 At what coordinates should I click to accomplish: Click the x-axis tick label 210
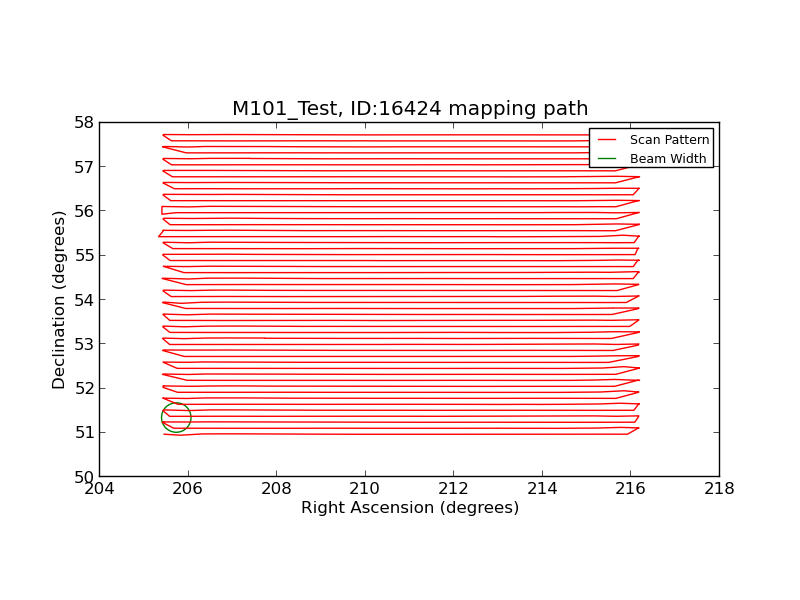coord(365,488)
